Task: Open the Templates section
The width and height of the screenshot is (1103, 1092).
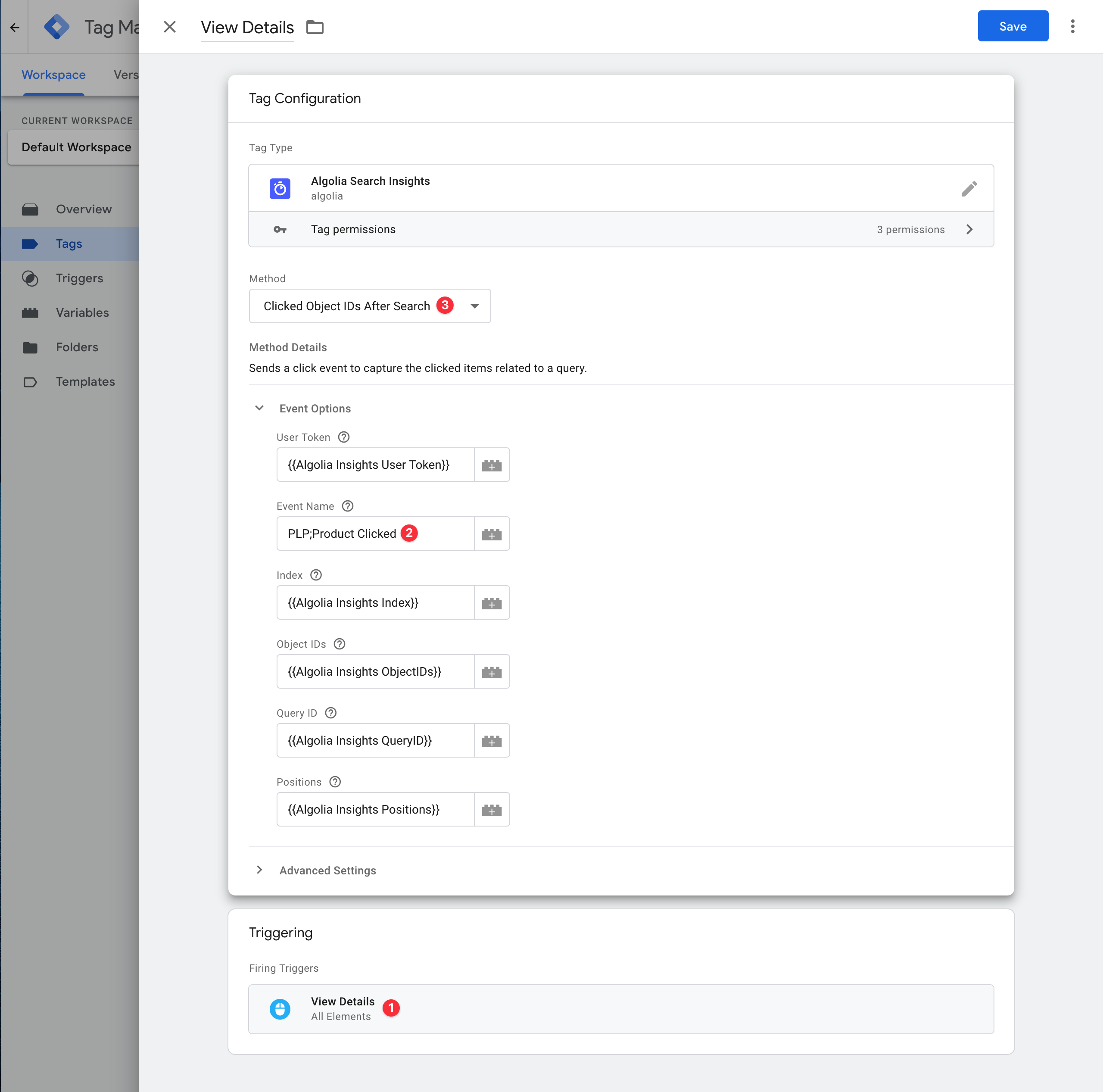Action: pyautogui.click(x=85, y=381)
